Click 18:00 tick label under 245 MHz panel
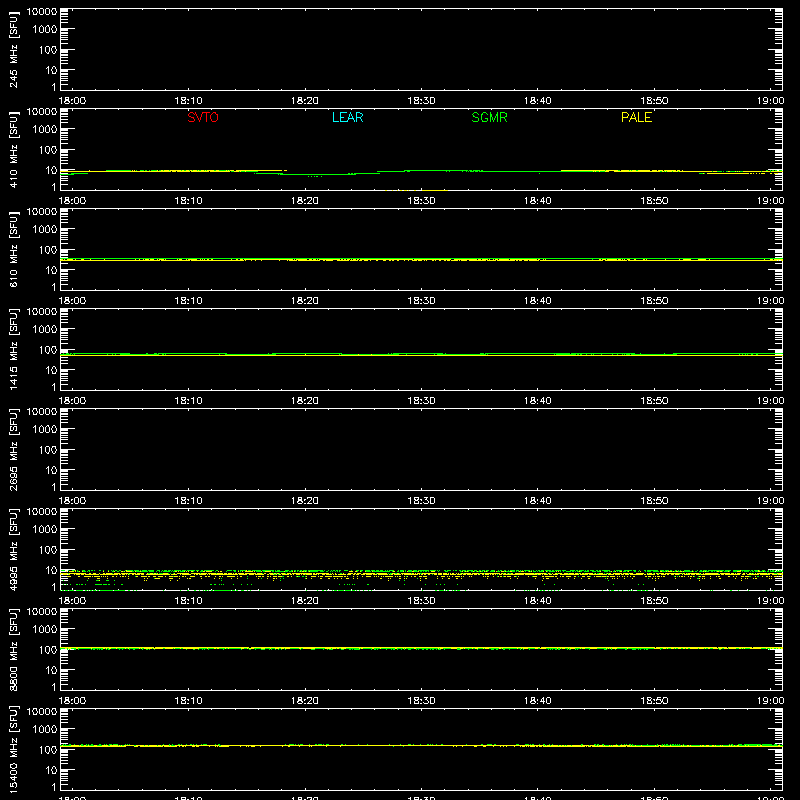The width and height of the screenshot is (800, 800). tap(72, 101)
